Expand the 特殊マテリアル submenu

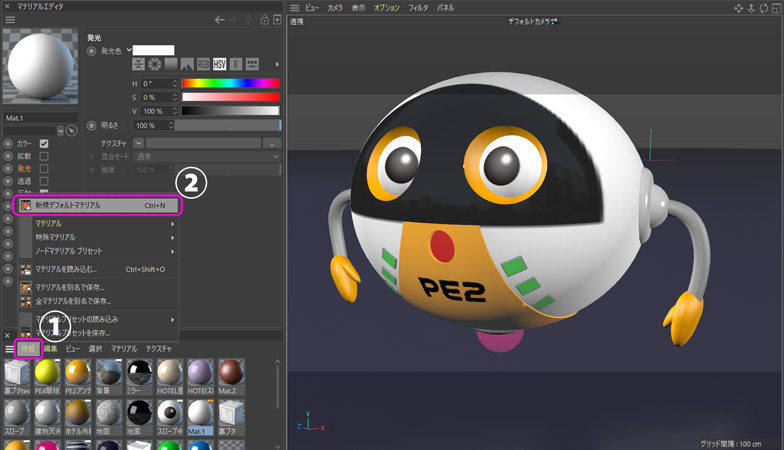tap(100, 237)
